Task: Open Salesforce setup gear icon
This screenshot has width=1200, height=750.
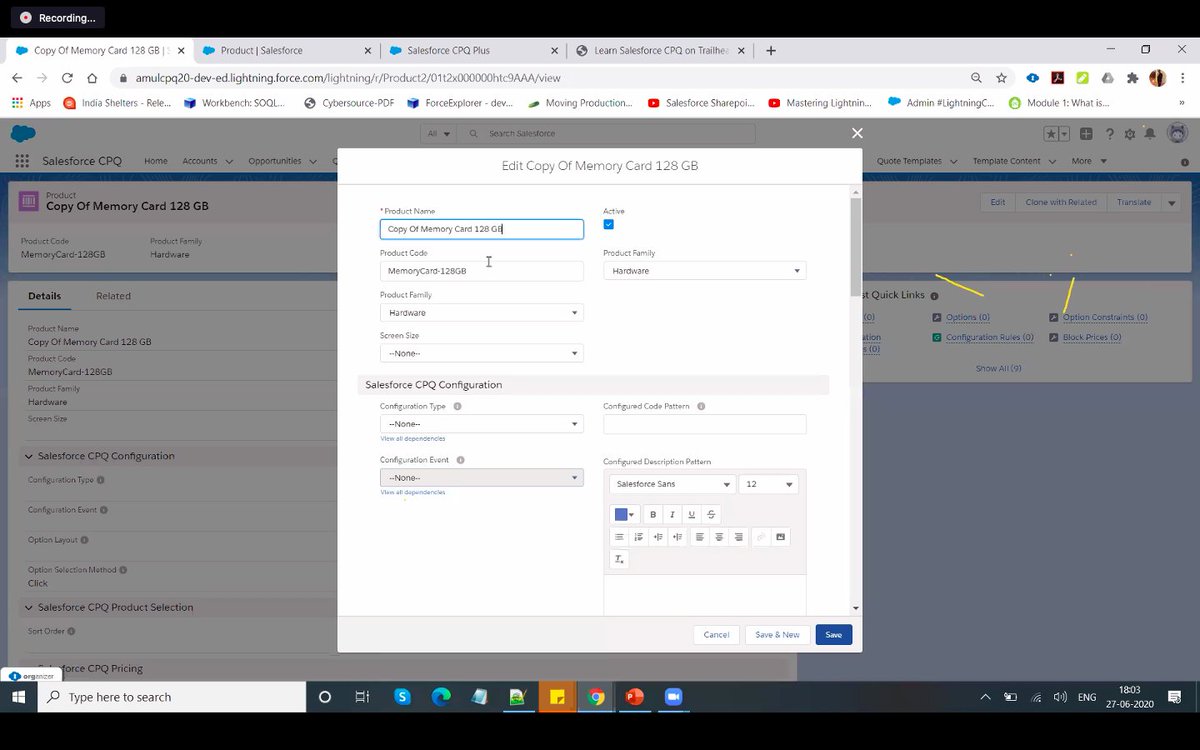Action: (x=1130, y=134)
